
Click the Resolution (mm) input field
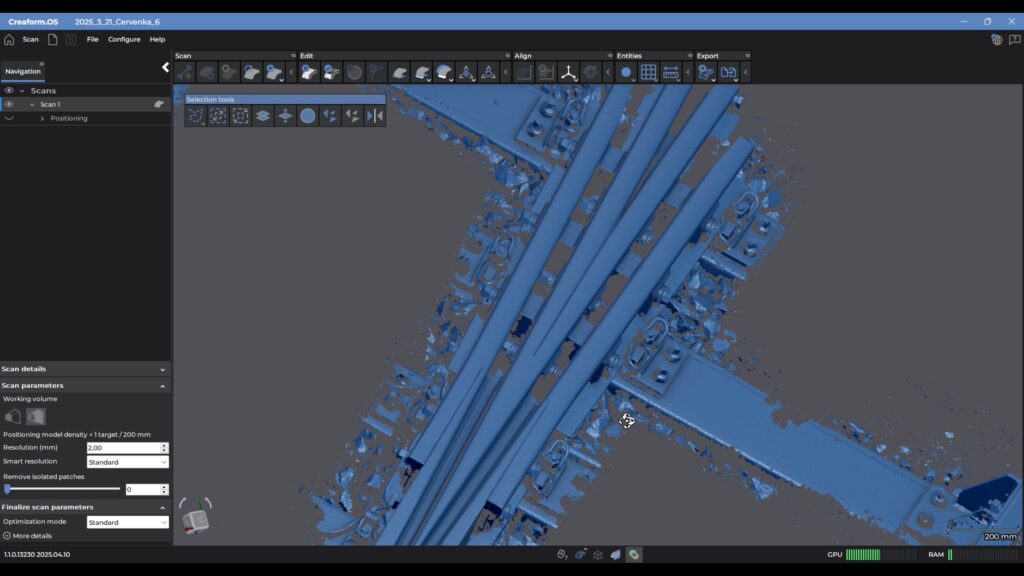tap(122, 448)
